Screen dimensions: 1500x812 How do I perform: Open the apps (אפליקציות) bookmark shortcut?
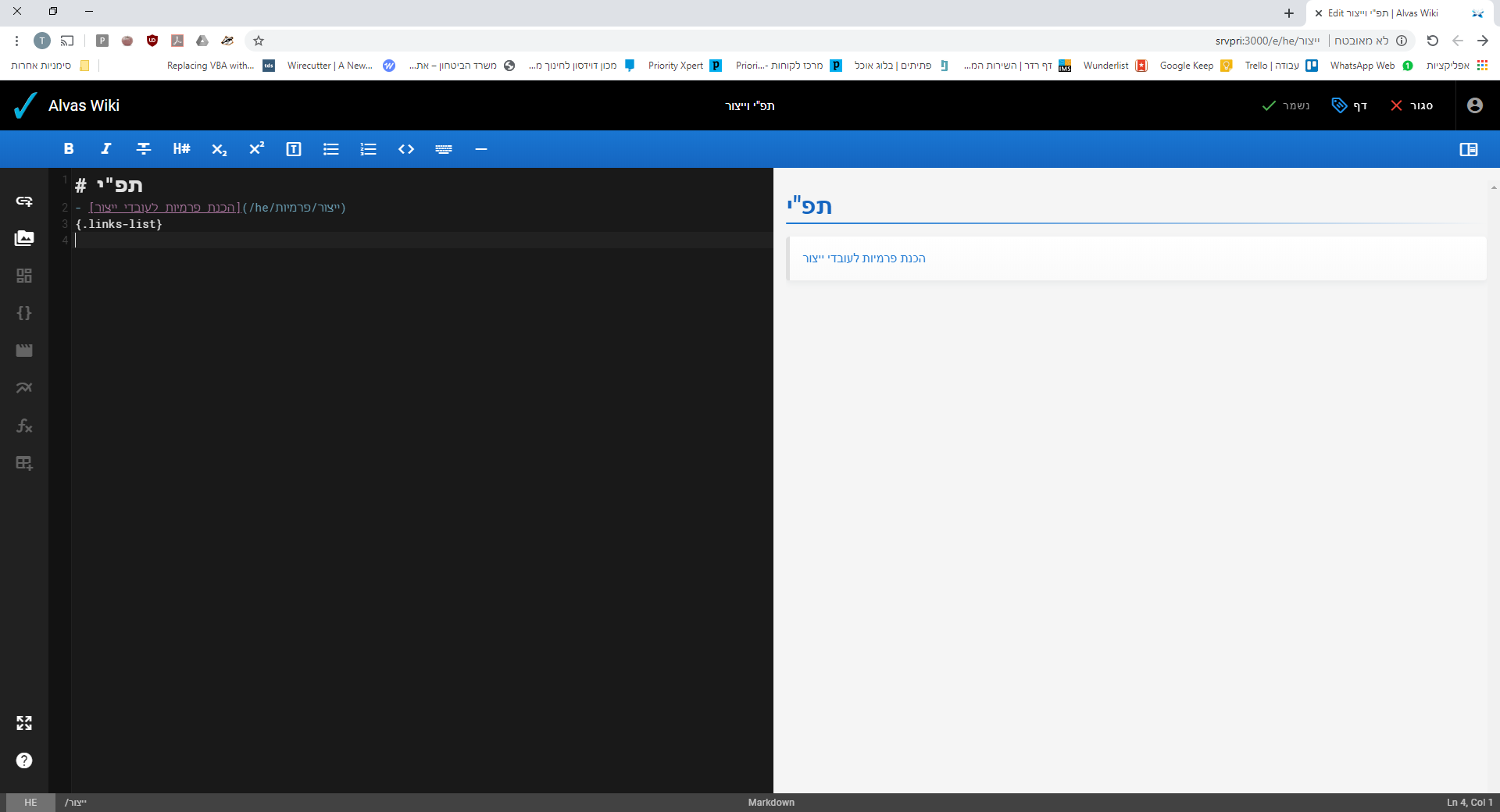pyautogui.click(x=1457, y=66)
